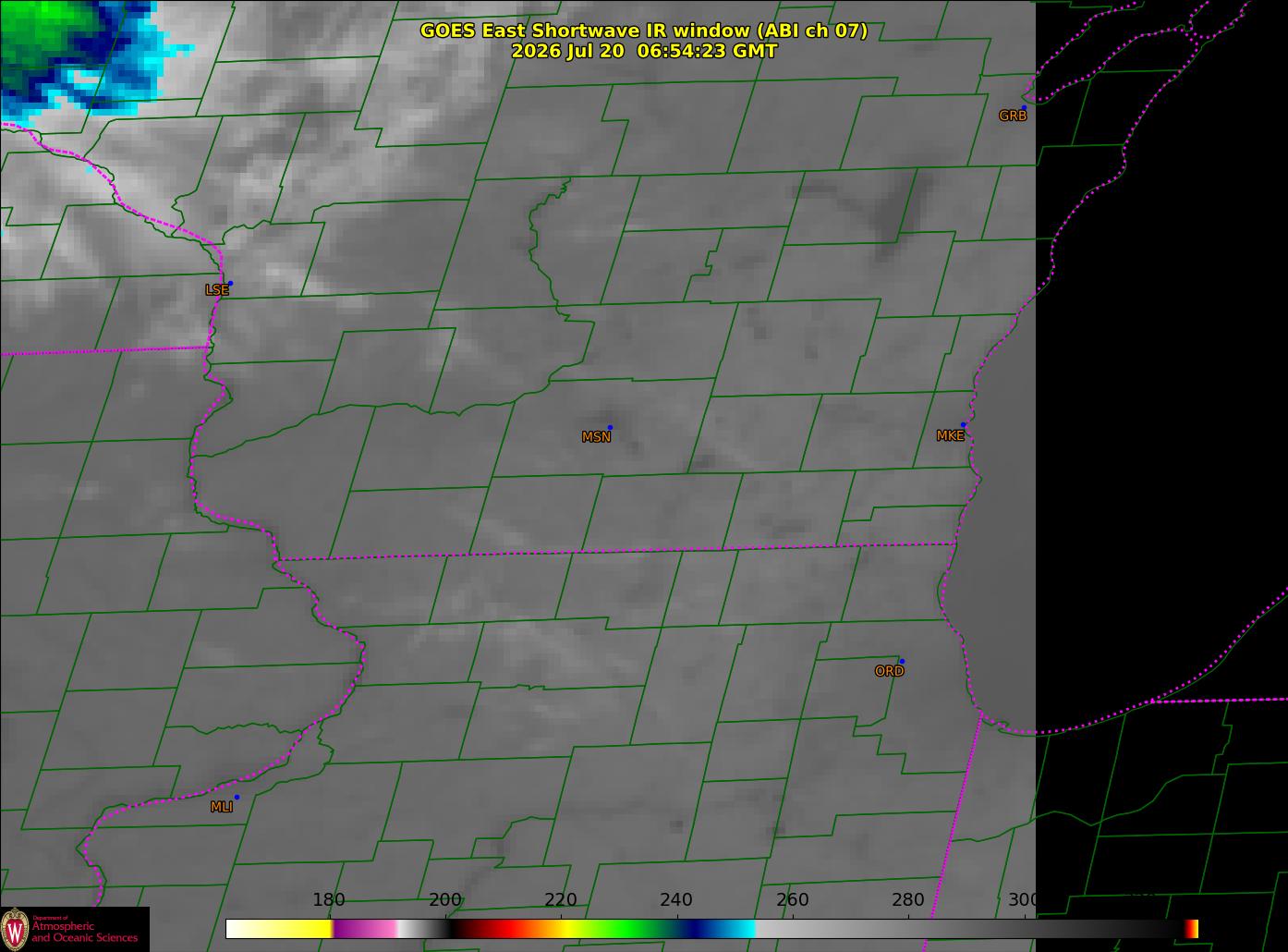Click the LSE station marker label
Image resolution: width=1288 pixels, height=952 pixels.
point(217,290)
